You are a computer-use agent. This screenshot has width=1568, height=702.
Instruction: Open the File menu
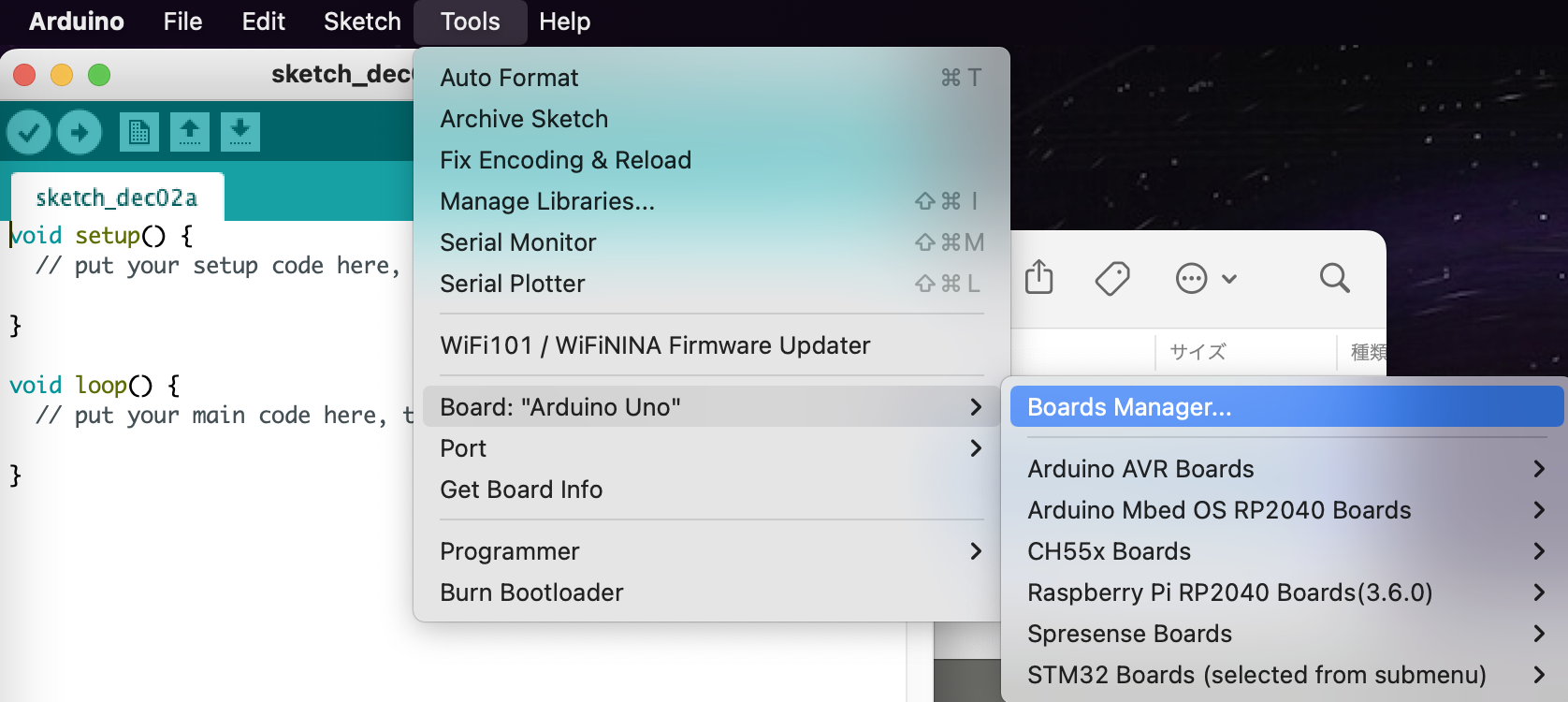click(182, 22)
